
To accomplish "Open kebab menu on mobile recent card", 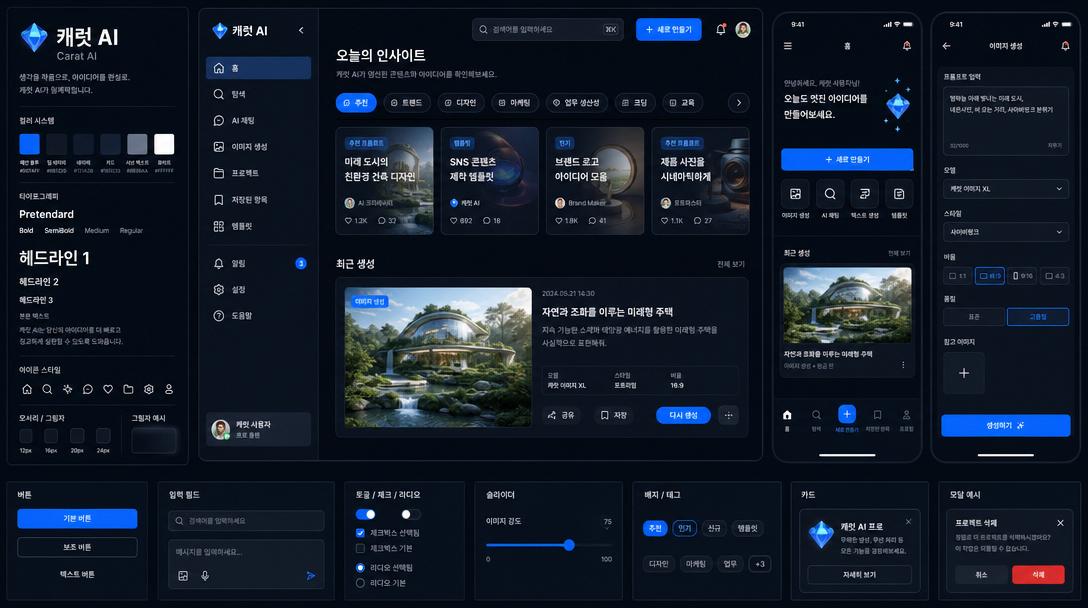I will 903,365.
